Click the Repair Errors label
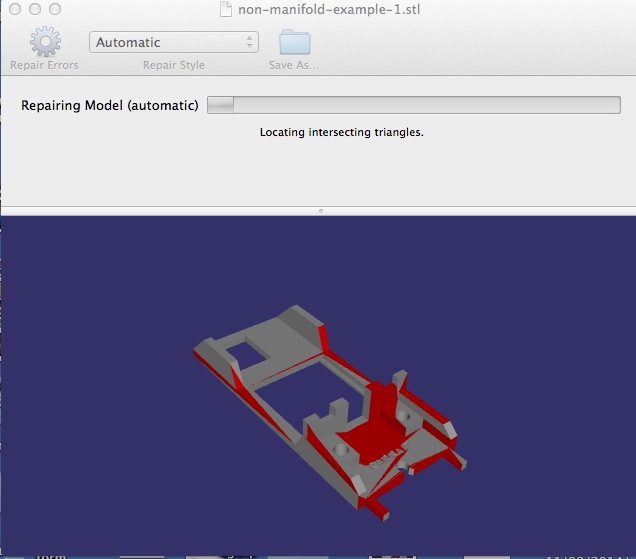 coord(44,65)
